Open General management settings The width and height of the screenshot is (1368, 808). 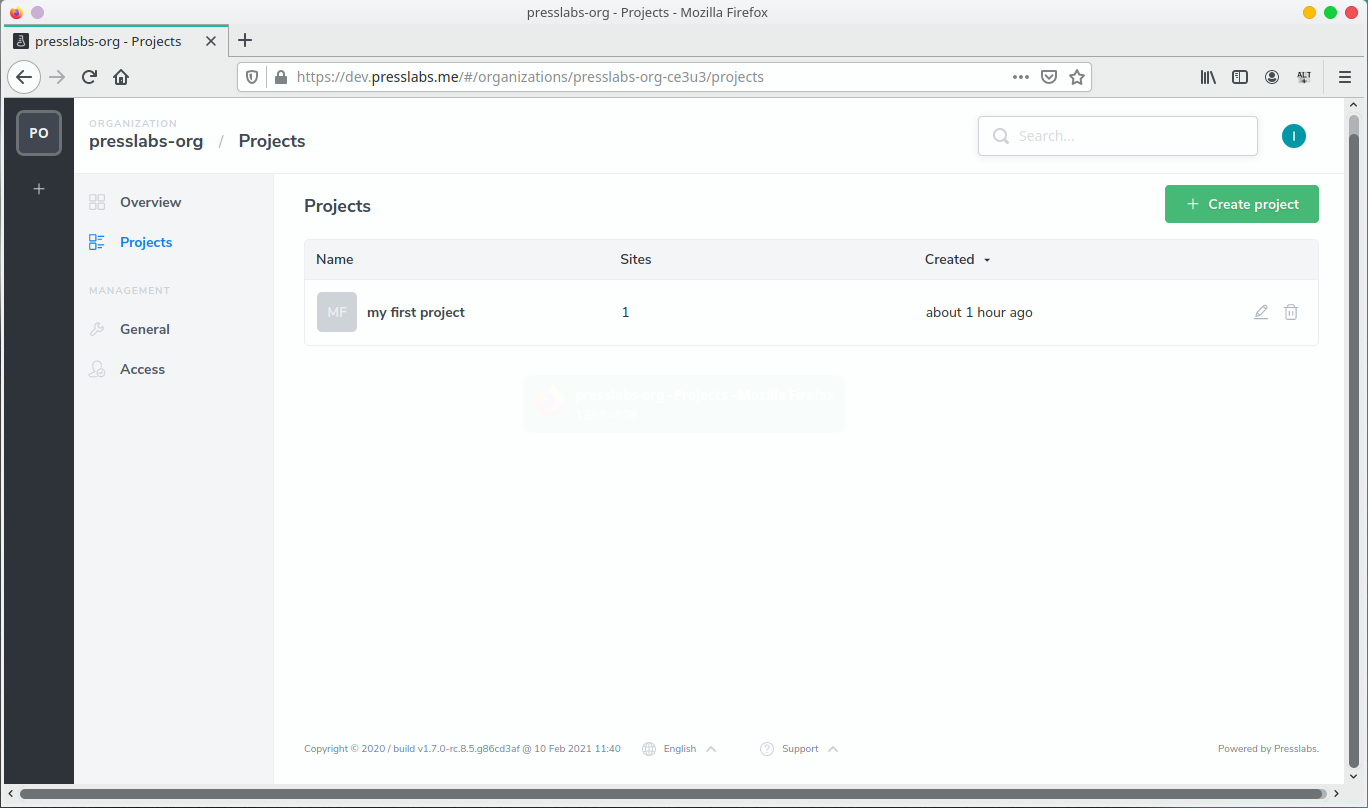[145, 329]
